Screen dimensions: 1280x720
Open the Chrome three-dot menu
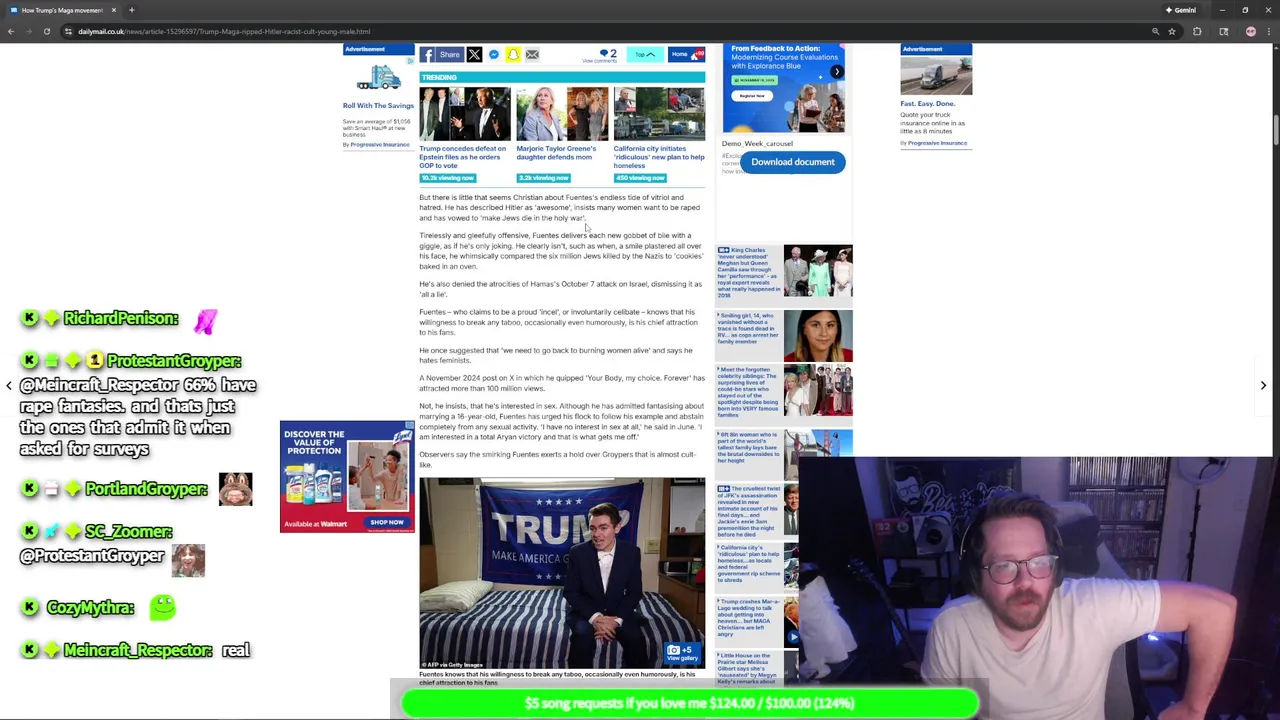1268,31
